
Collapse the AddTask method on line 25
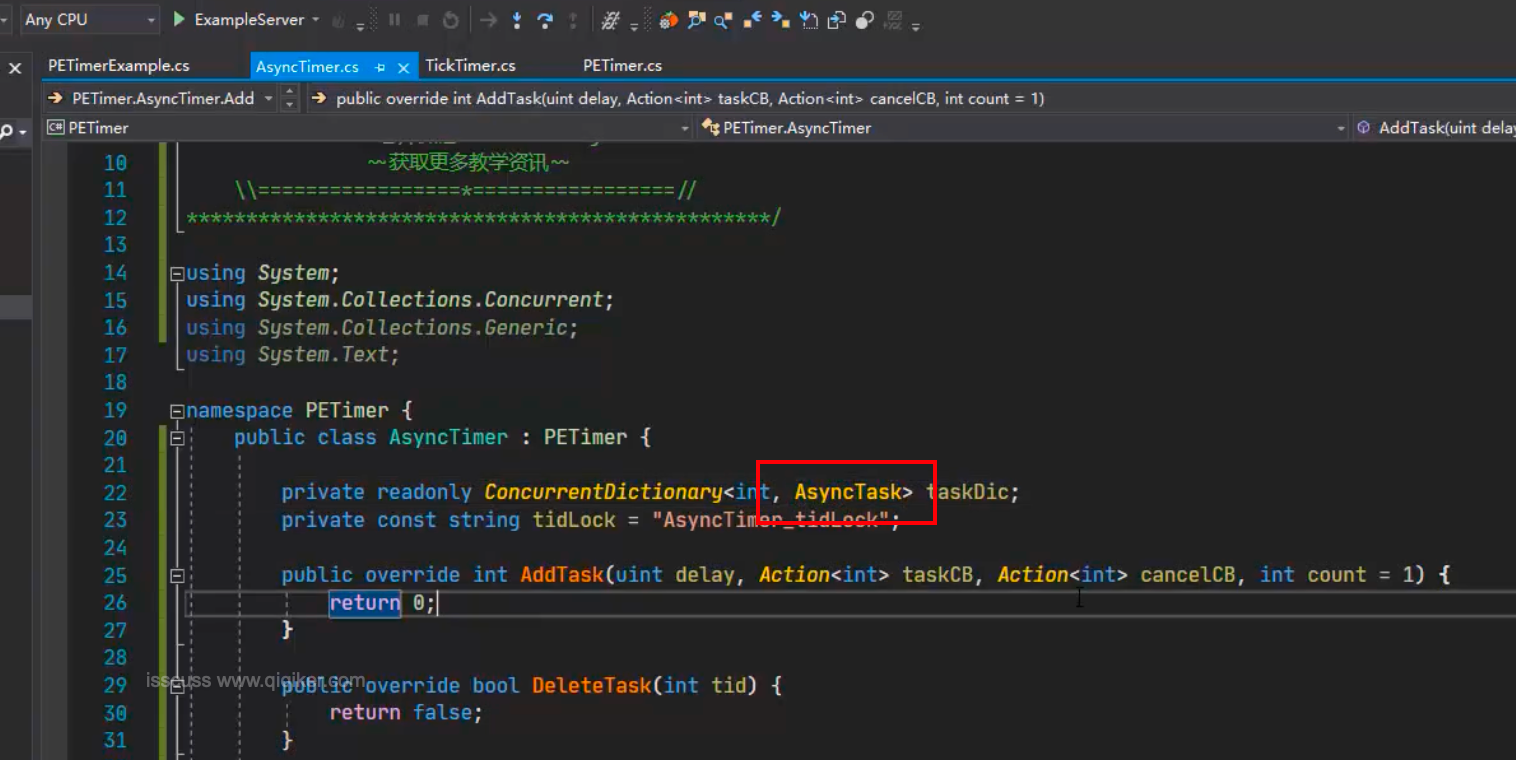coord(177,575)
